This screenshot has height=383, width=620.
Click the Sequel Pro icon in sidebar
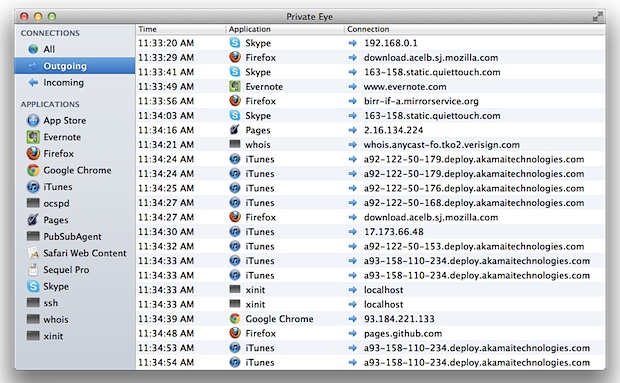33,270
